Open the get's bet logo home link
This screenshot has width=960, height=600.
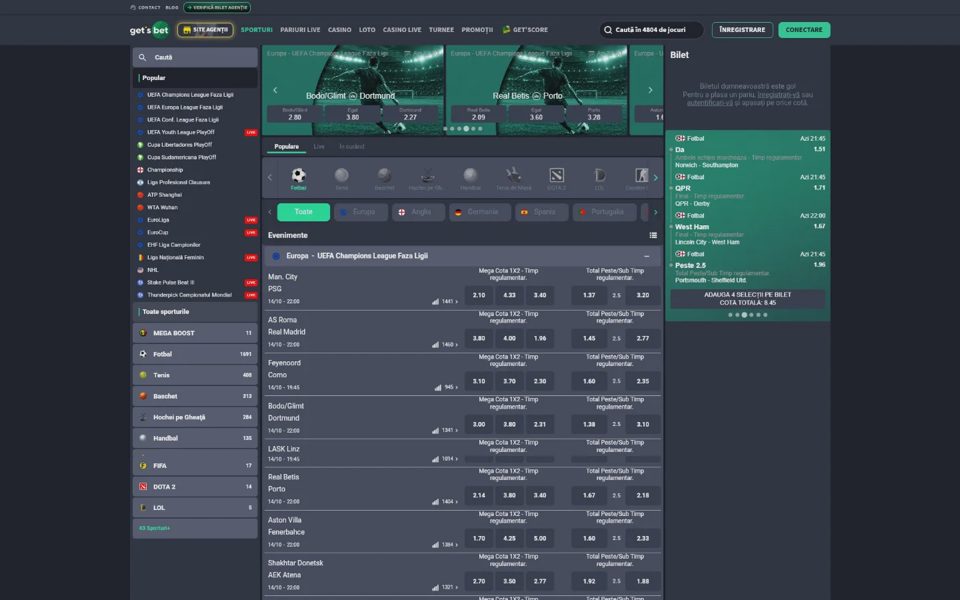point(149,30)
